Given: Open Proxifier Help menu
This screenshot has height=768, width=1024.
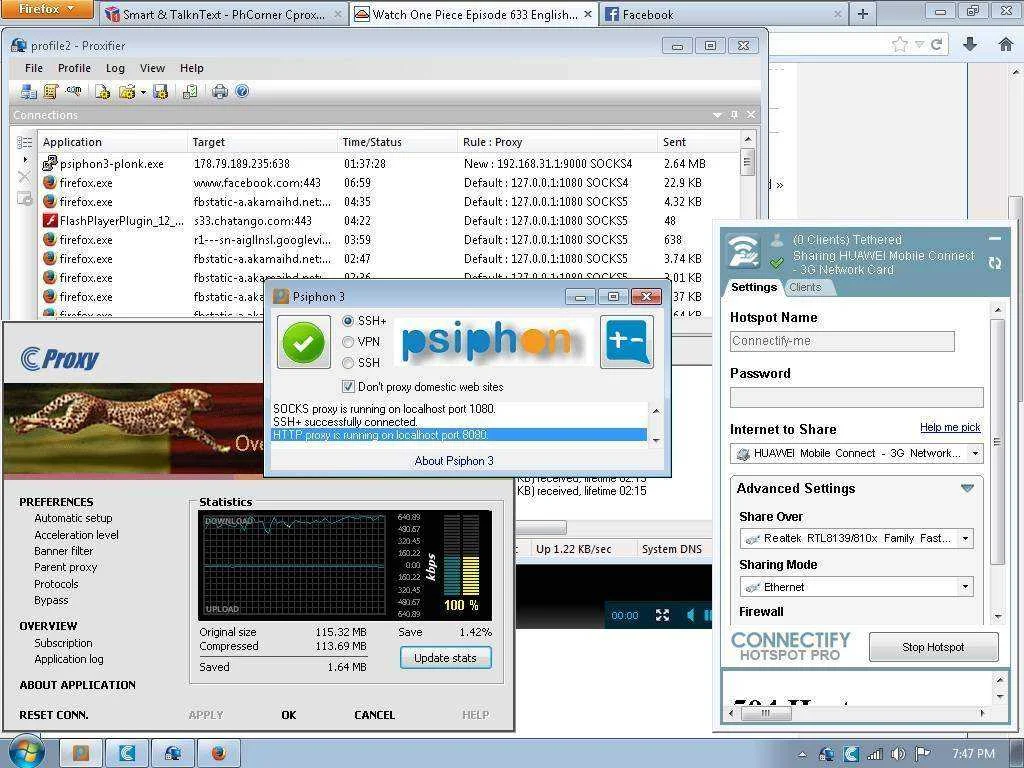Looking at the screenshot, I should [x=192, y=68].
